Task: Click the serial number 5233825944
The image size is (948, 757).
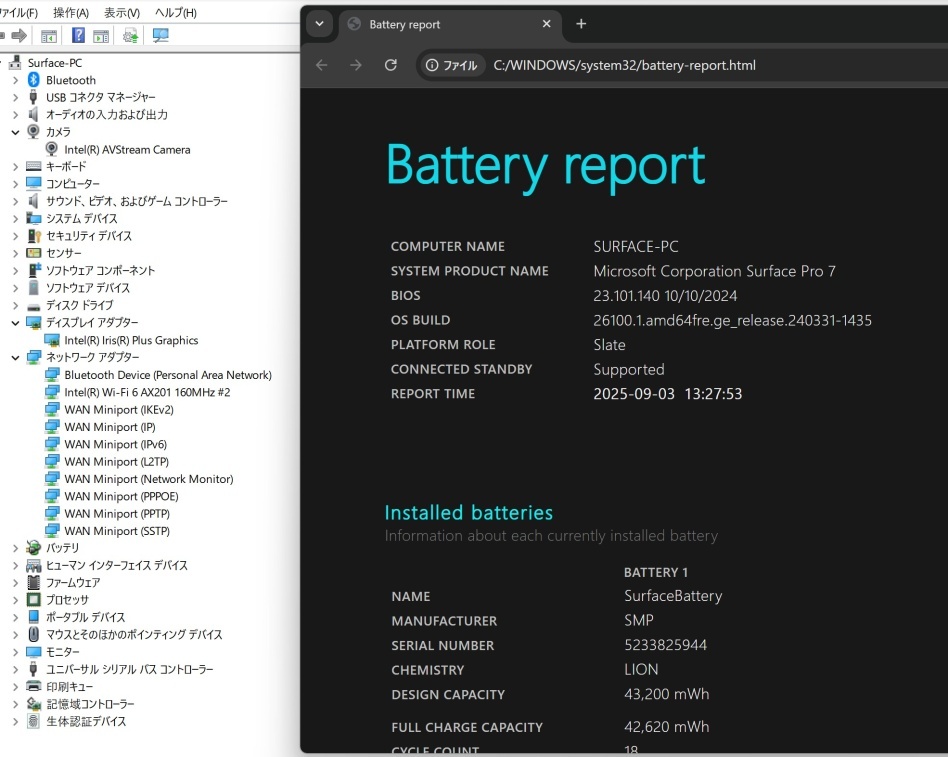Action: click(x=665, y=645)
